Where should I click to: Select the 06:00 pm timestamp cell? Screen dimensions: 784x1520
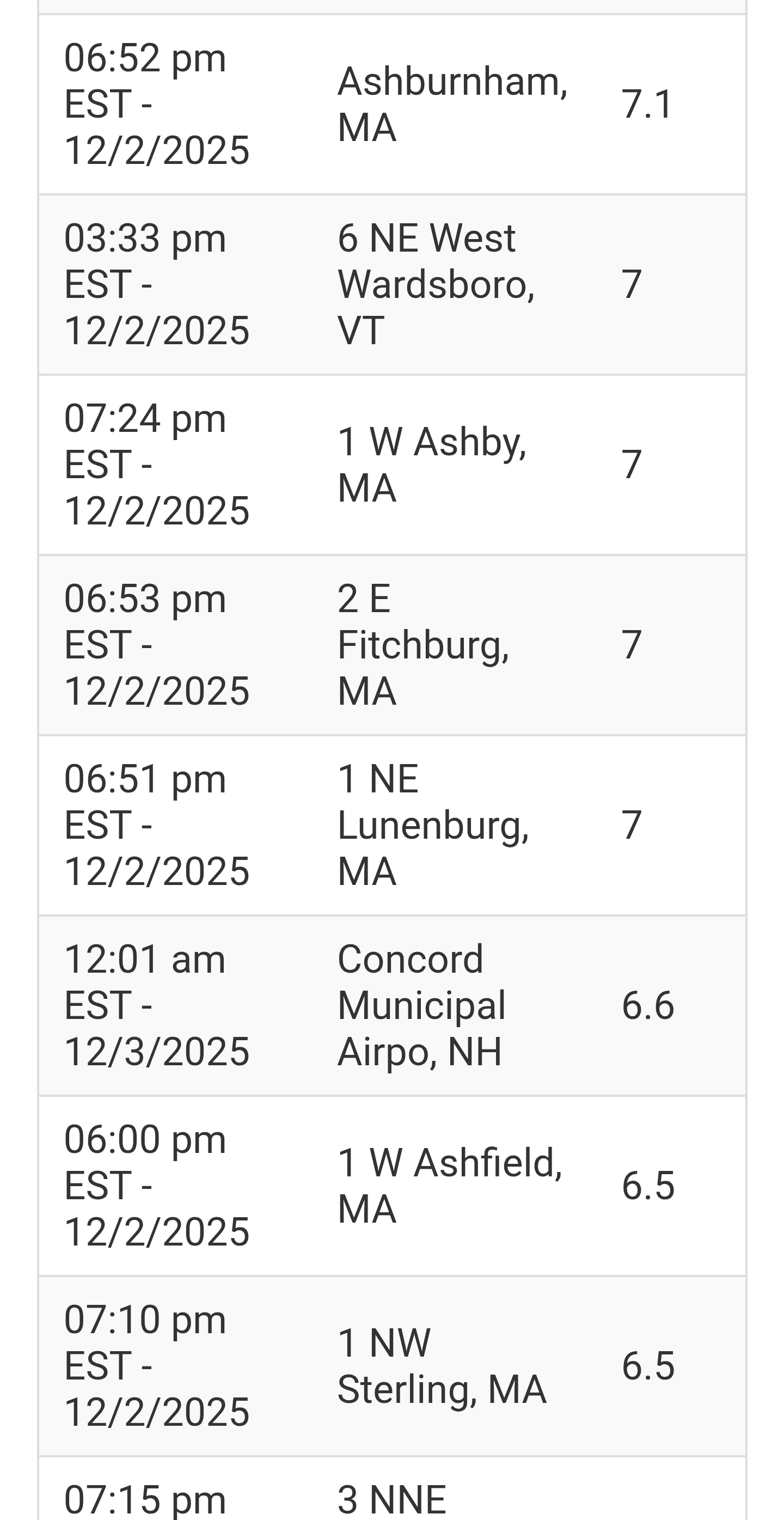(x=156, y=1186)
